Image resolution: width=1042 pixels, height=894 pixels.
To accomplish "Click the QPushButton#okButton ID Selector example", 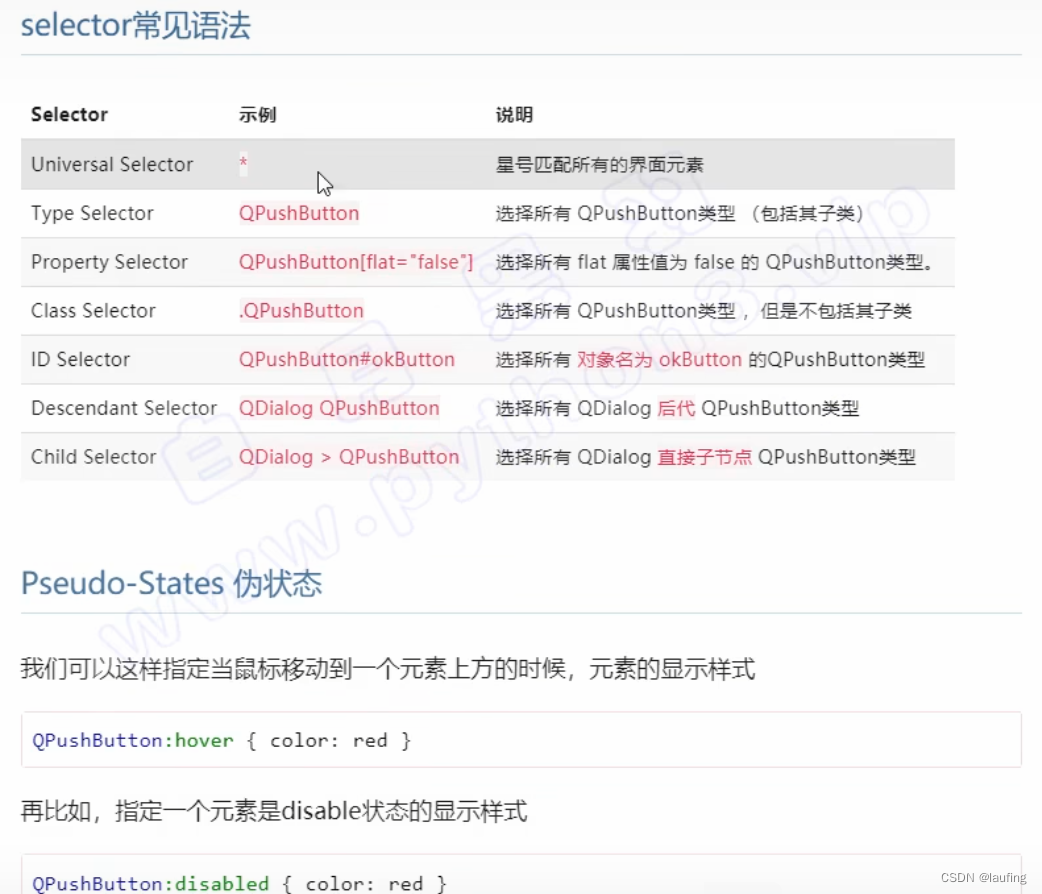I will pyautogui.click(x=346, y=359).
